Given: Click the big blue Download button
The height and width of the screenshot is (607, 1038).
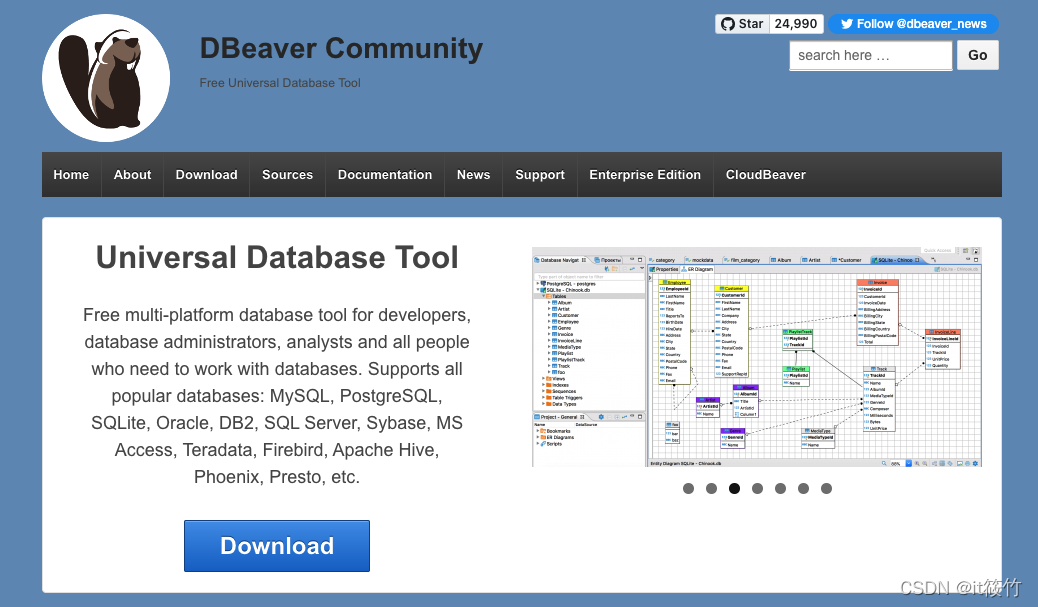Looking at the screenshot, I should 277,546.
